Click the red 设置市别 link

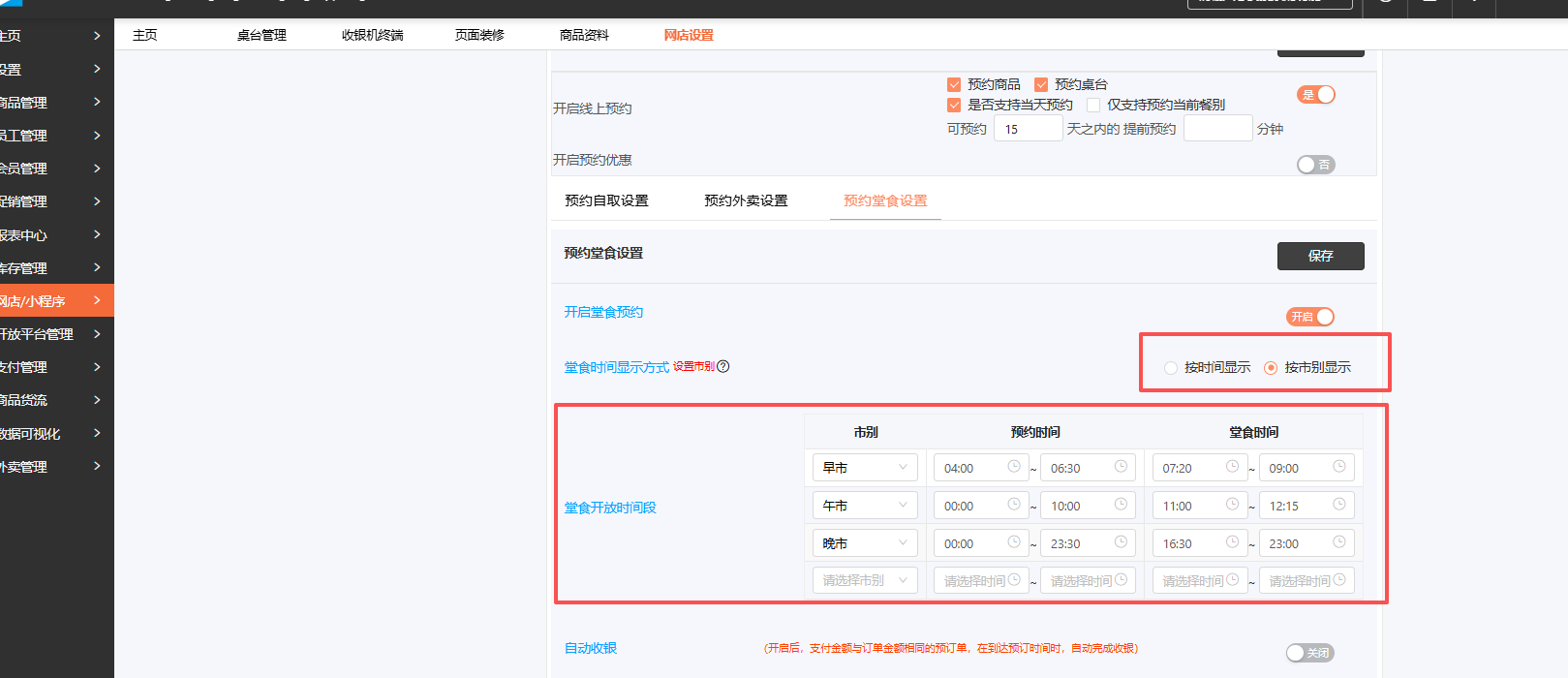click(693, 366)
